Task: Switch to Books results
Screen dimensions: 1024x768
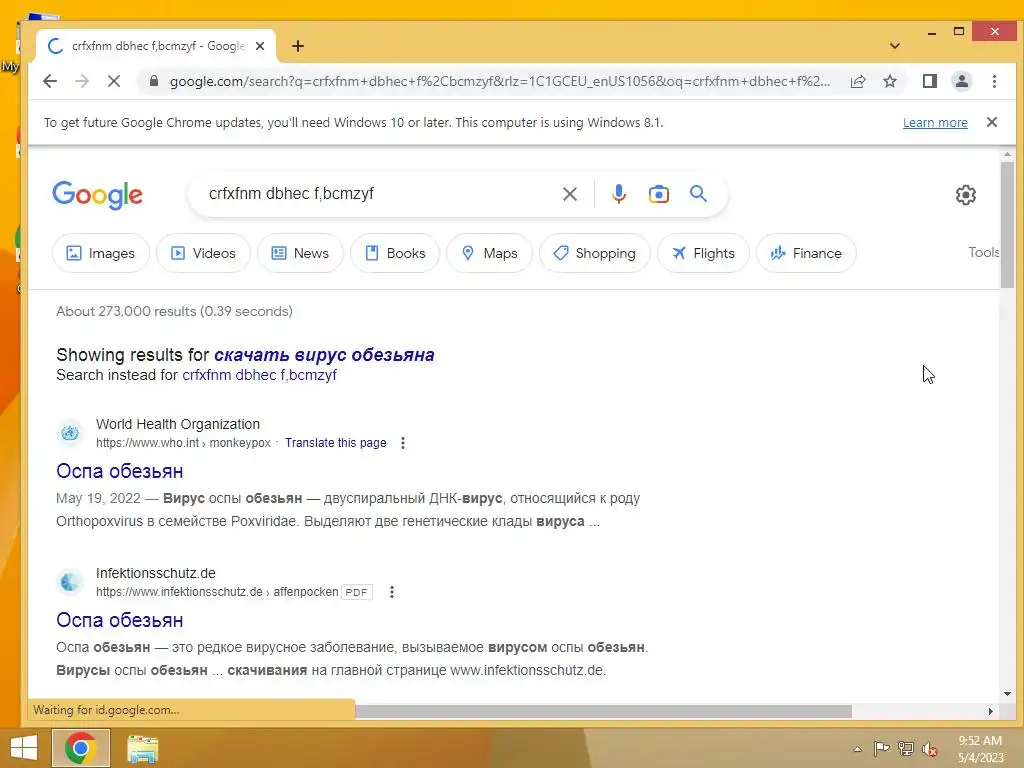Action: coord(394,253)
